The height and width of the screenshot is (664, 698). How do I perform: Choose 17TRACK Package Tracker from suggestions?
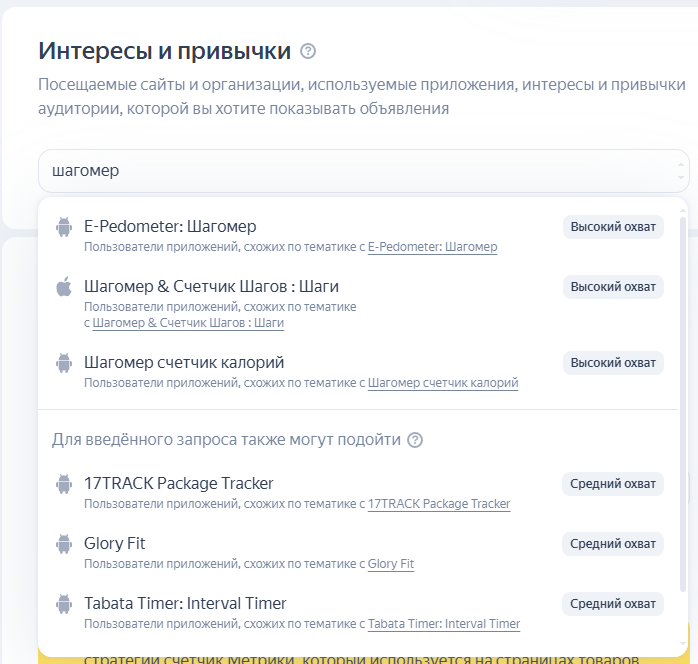(359, 493)
